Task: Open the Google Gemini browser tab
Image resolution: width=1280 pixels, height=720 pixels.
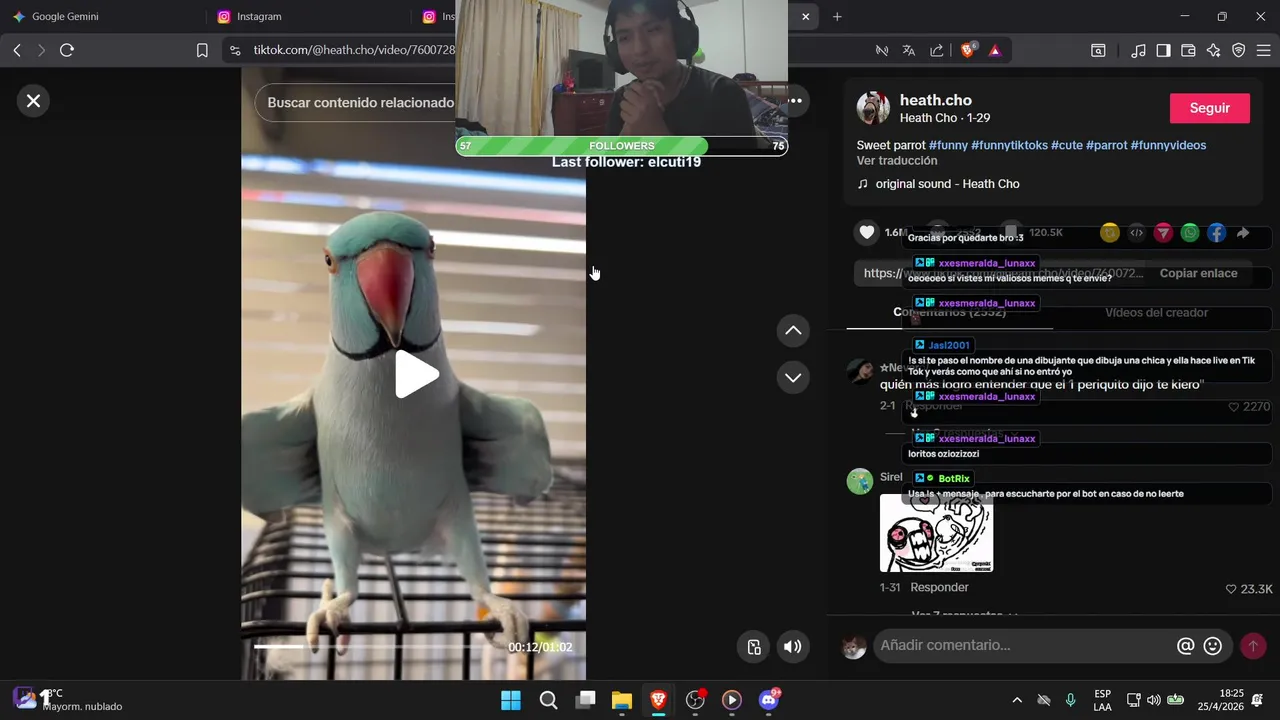Action: (x=100, y=16)
